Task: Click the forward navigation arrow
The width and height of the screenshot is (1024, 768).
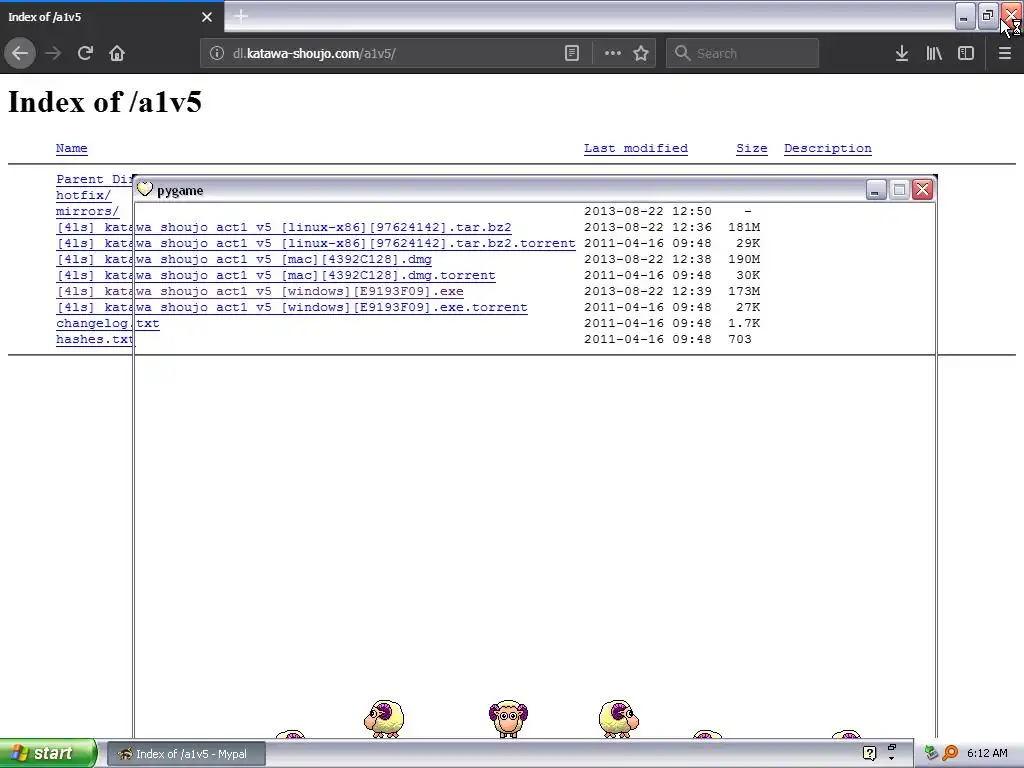Action: [x=53, y=53]
